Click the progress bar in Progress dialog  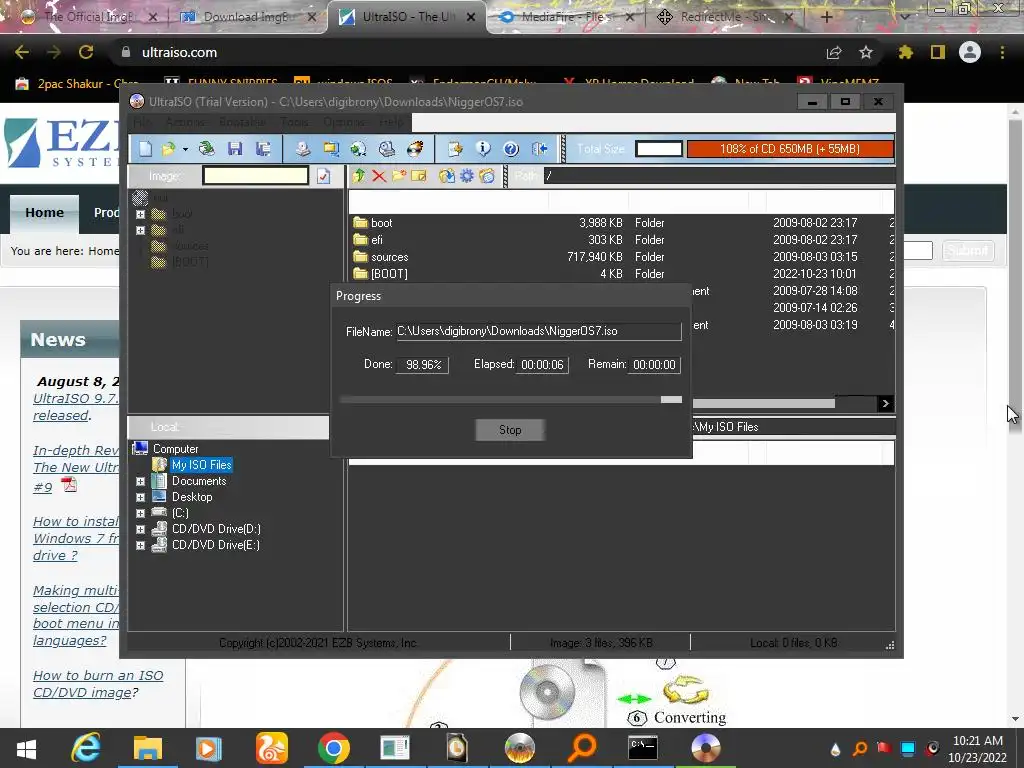[511, 400]
